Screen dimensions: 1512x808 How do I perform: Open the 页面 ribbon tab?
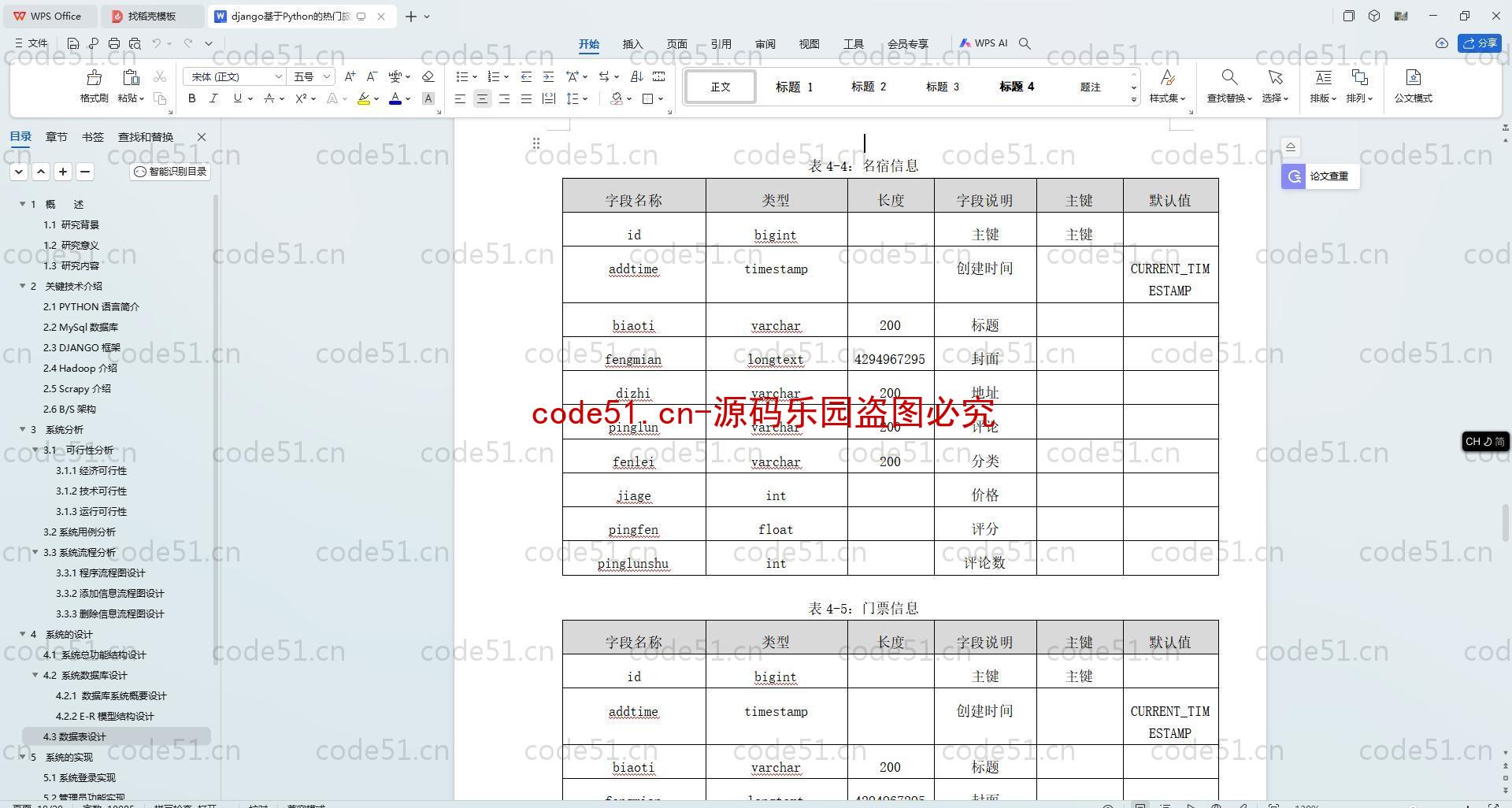[676, 44]
